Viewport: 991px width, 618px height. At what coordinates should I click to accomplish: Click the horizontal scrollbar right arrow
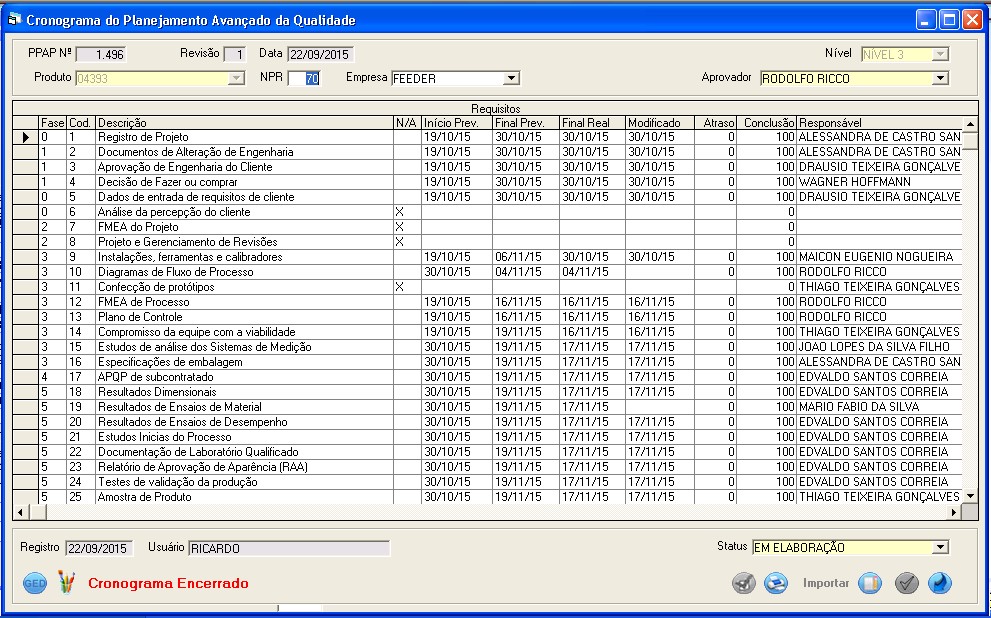(955, 512)
